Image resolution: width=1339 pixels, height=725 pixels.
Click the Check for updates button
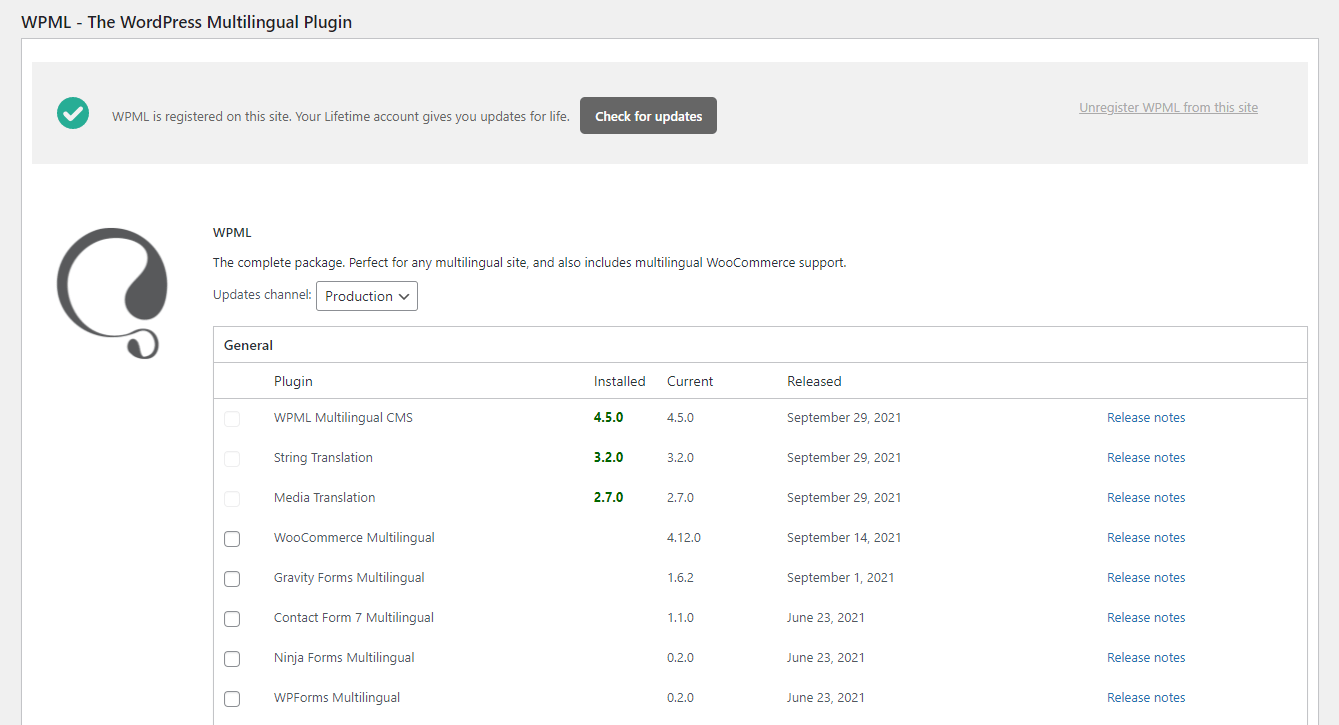[x=648, y=116]
